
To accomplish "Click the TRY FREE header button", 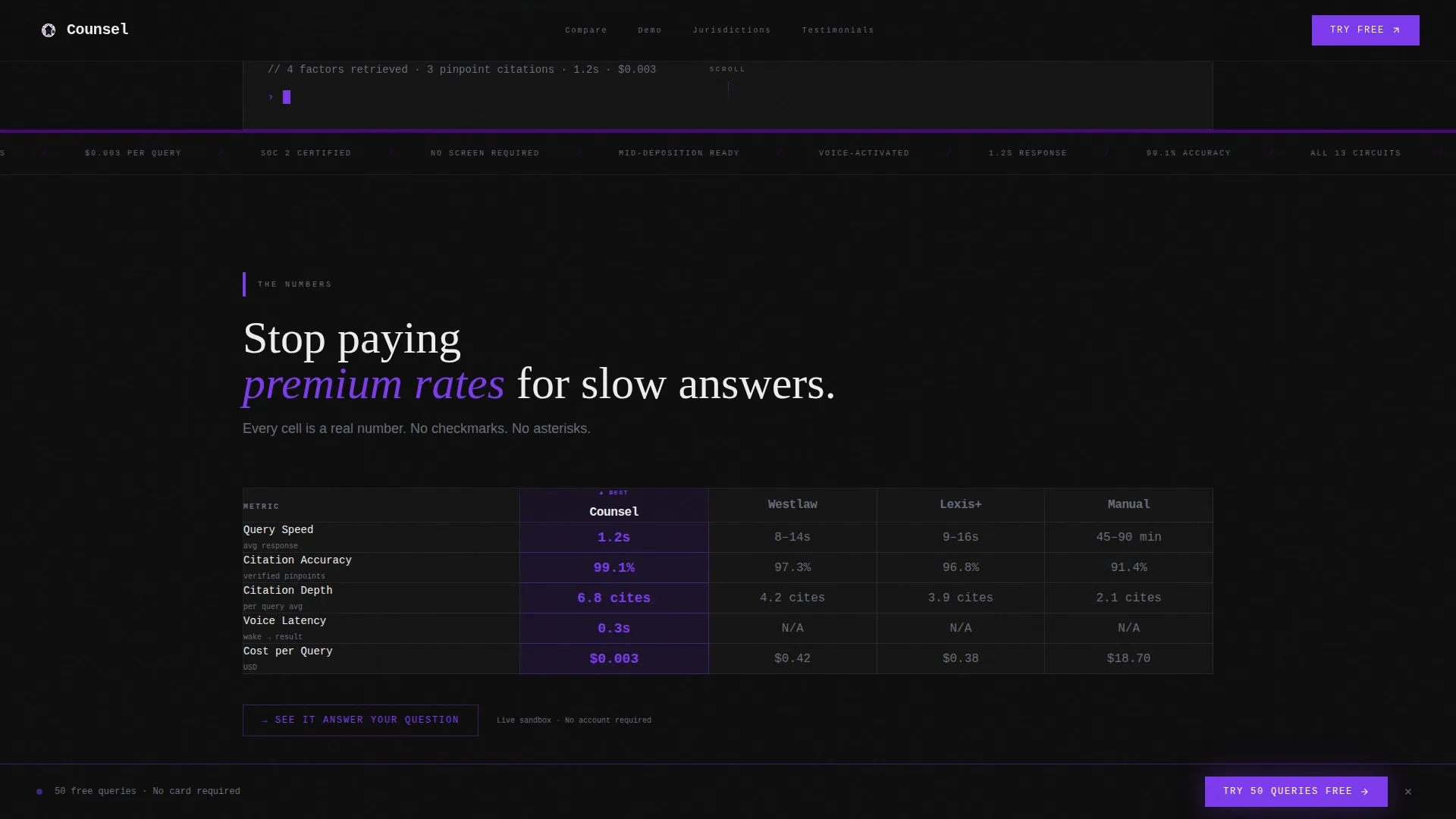I will pos(1366,30).
